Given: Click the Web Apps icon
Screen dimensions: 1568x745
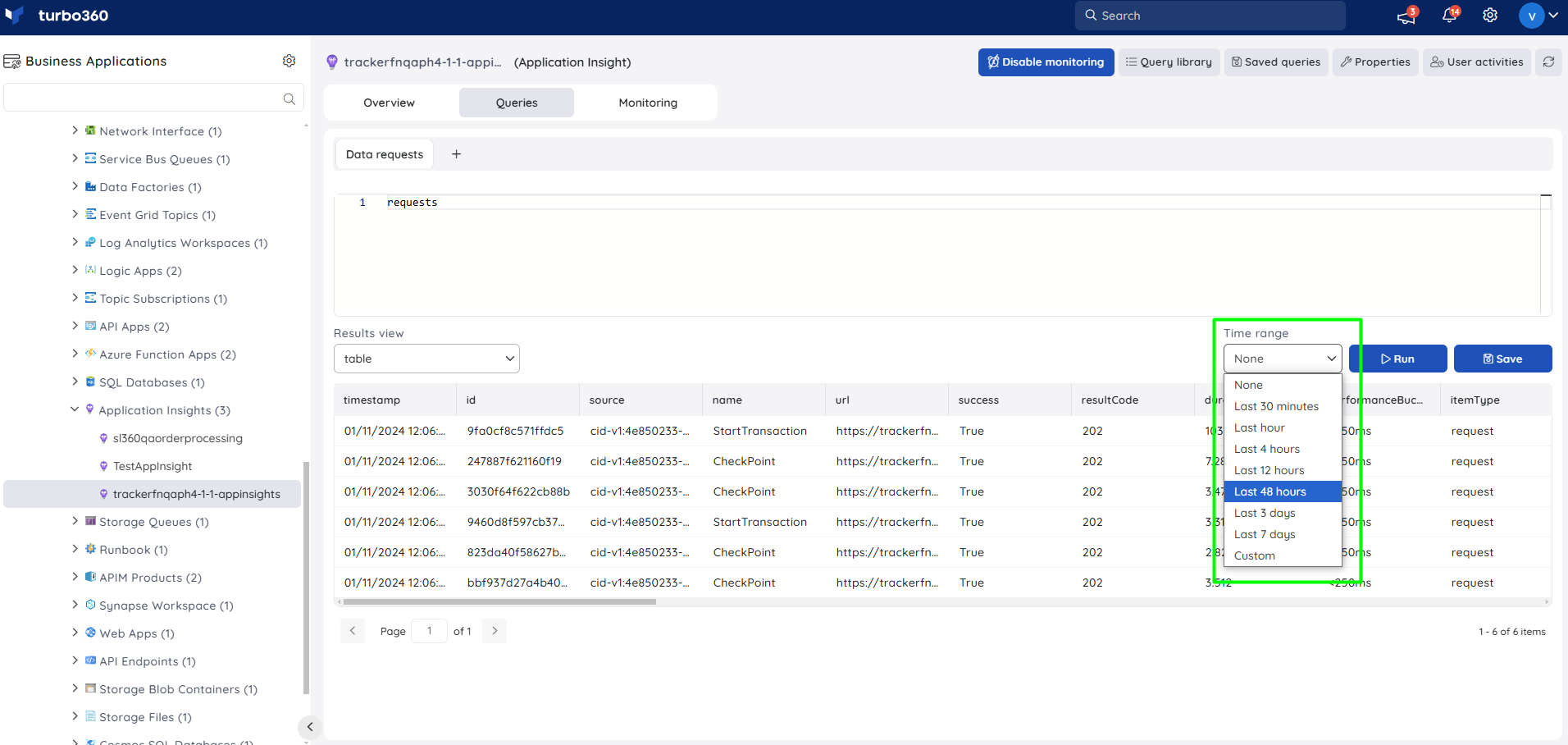Looking at the screenshot, I should coord(90,633).
